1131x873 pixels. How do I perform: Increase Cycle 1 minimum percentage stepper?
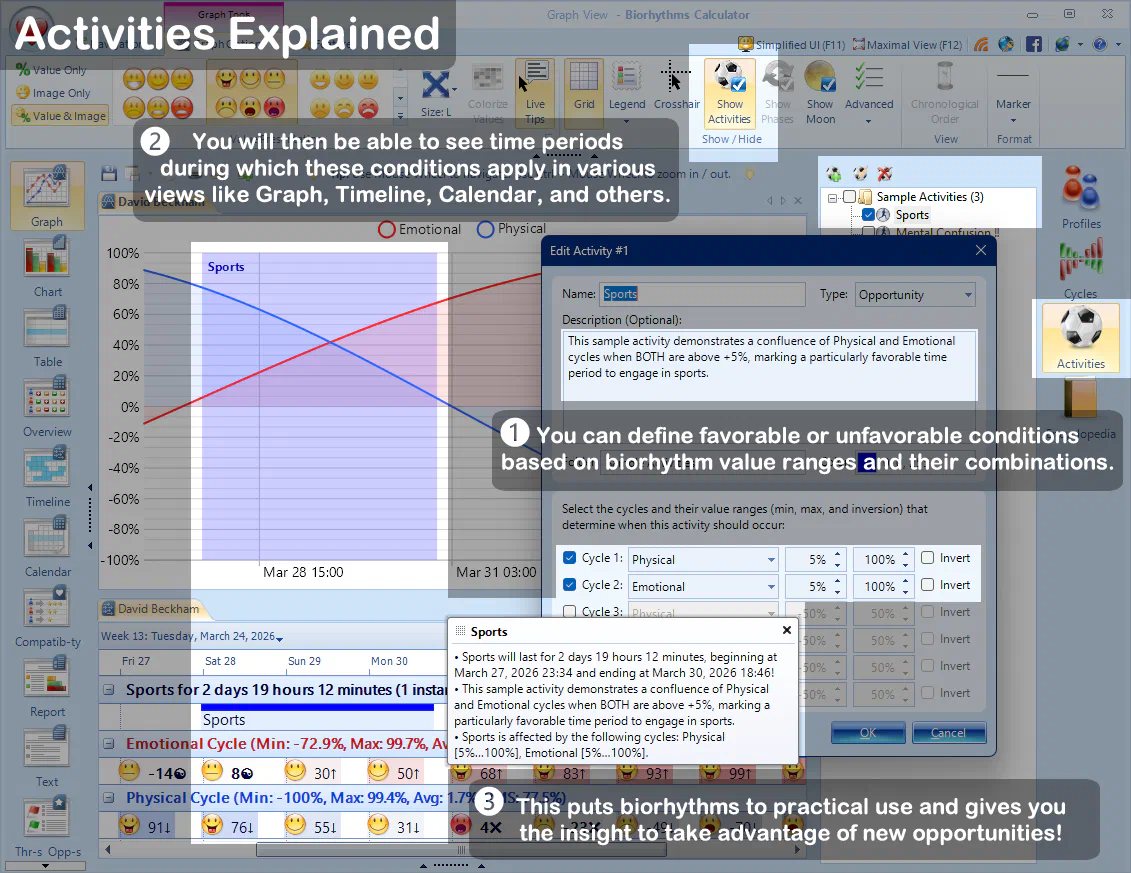pos(837,554)
